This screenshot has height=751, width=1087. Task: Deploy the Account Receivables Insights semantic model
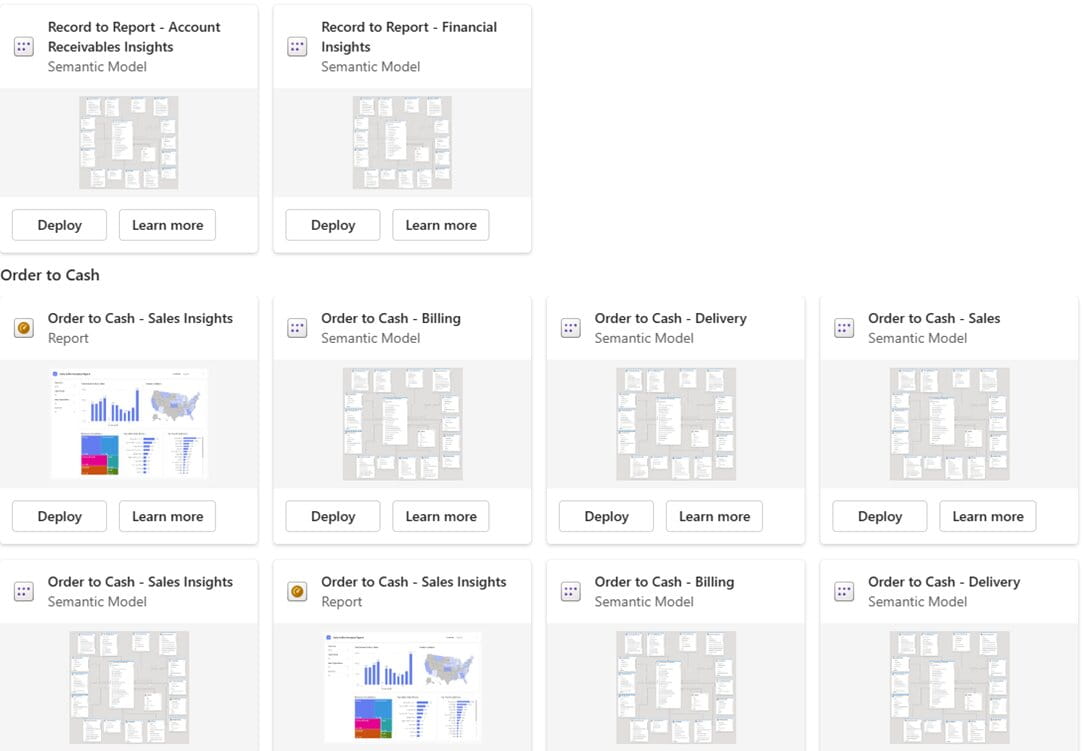point(58,224)
